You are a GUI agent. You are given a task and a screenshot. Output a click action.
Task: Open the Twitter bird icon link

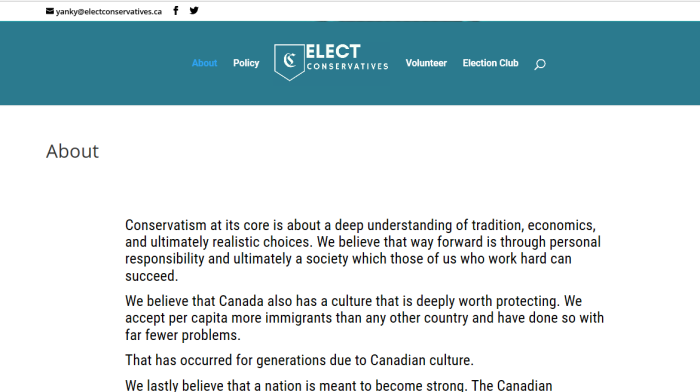coord(194,11)
